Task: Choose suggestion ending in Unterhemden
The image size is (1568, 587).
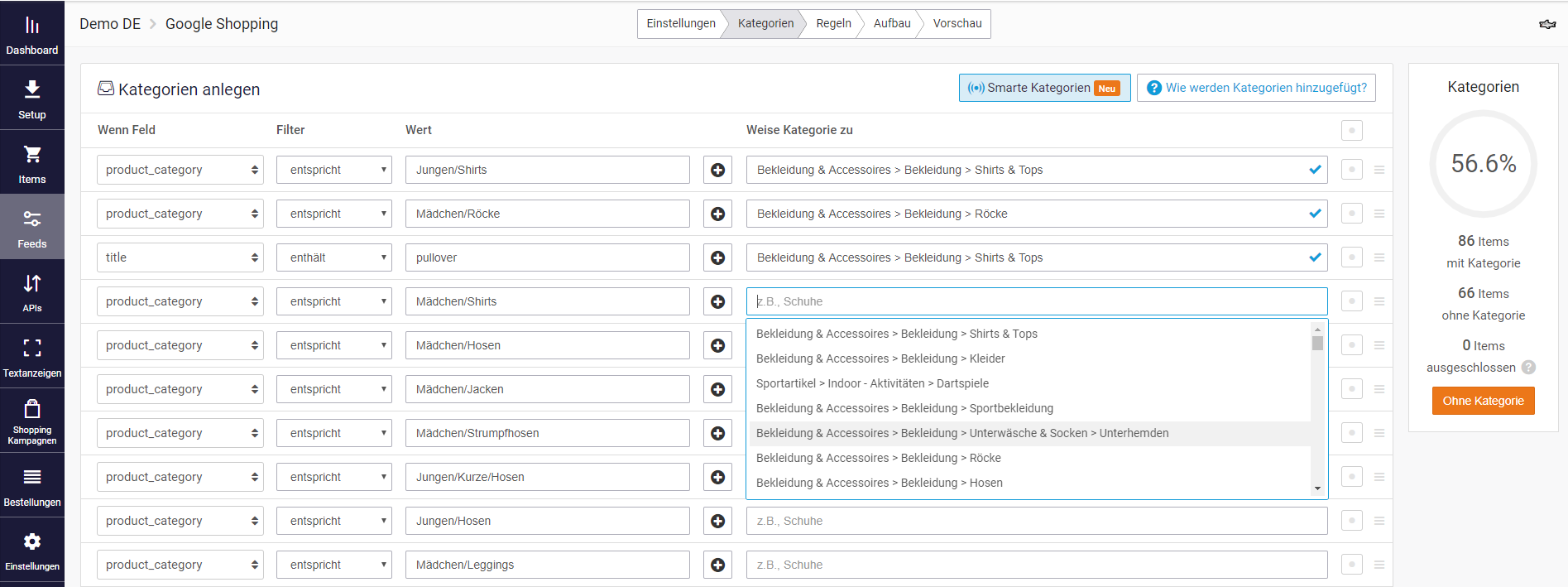Action: (x=1029, y=433)
